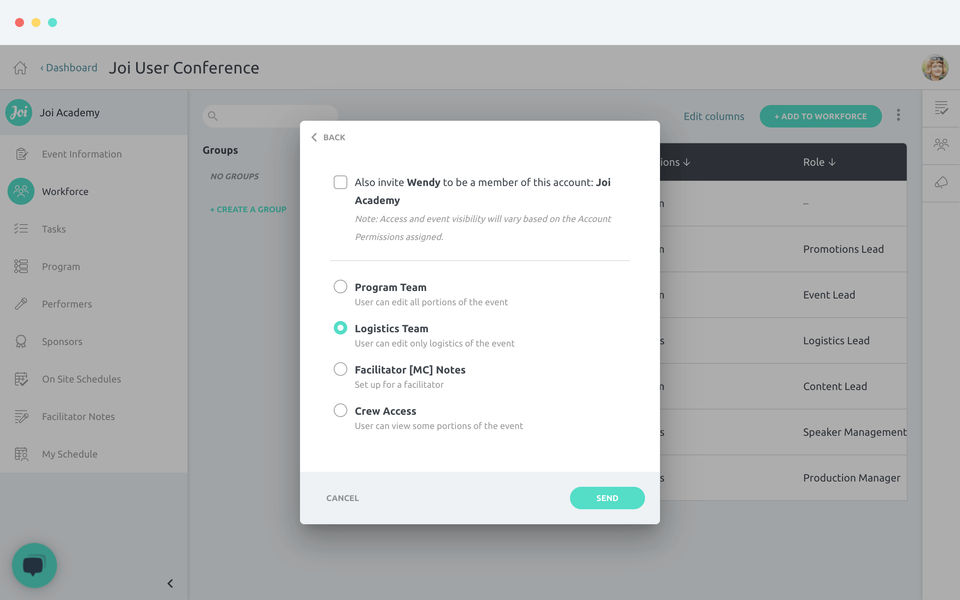This screenshot has width=960, height=600.
Task: Open the checklist icon in right panel
Action: point(941,108)
